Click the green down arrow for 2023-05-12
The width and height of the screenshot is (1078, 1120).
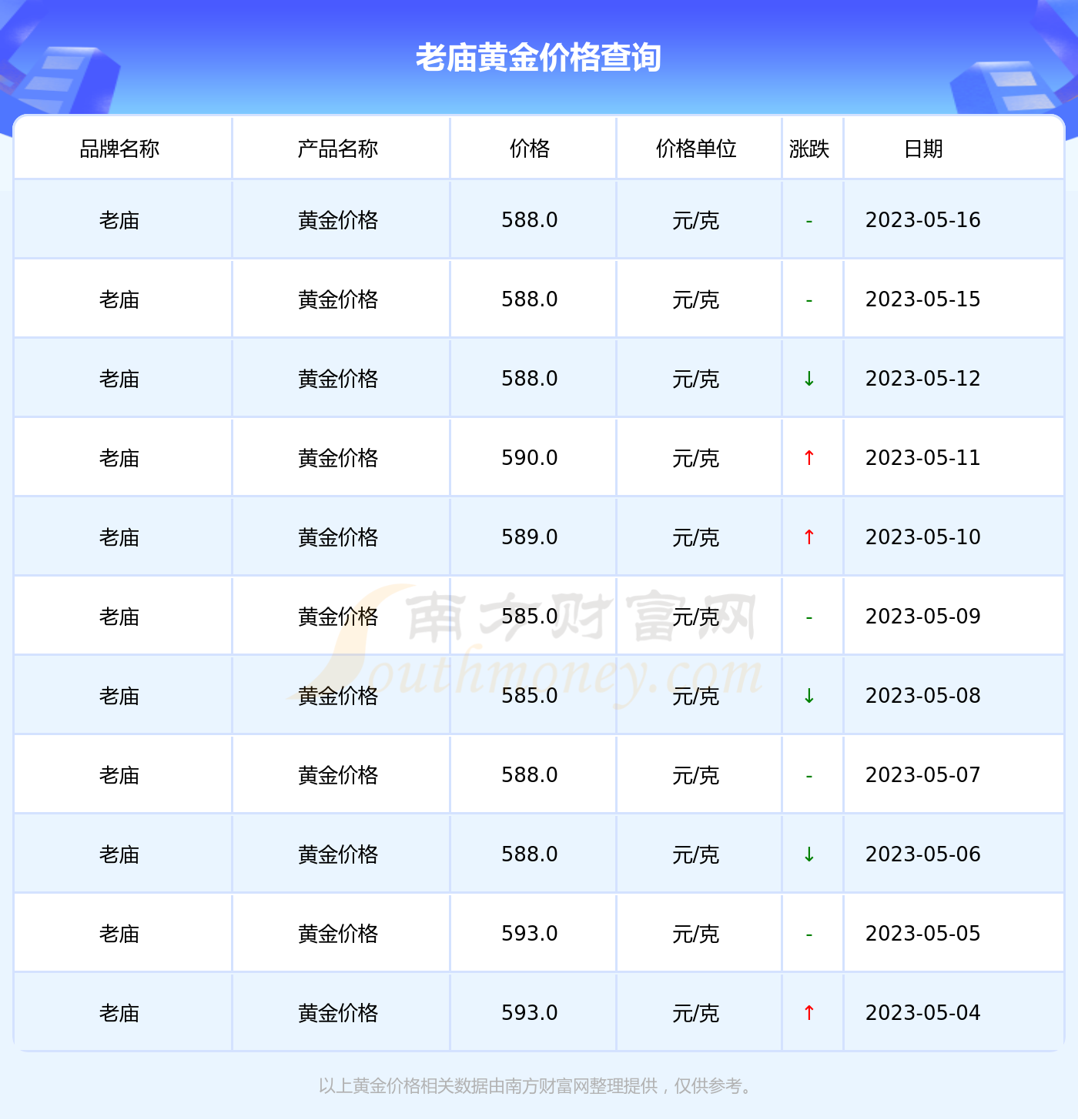click(x=809, y=379)
